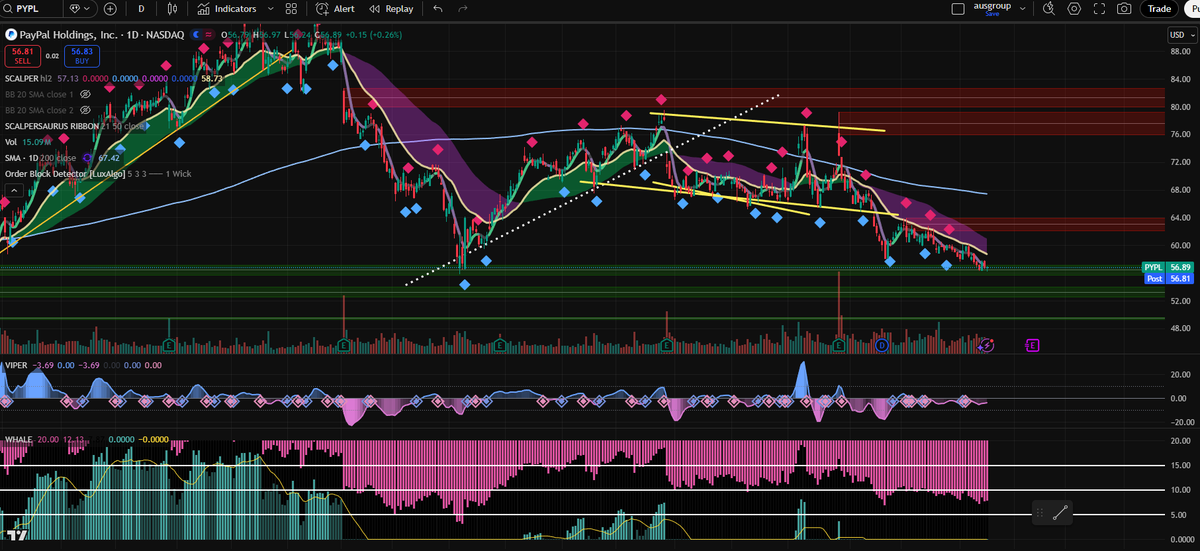This screenshot has height=551, width=1200.
Task: Expand the favorites arrow beside Indicators
Action: [x=271, y=9]
